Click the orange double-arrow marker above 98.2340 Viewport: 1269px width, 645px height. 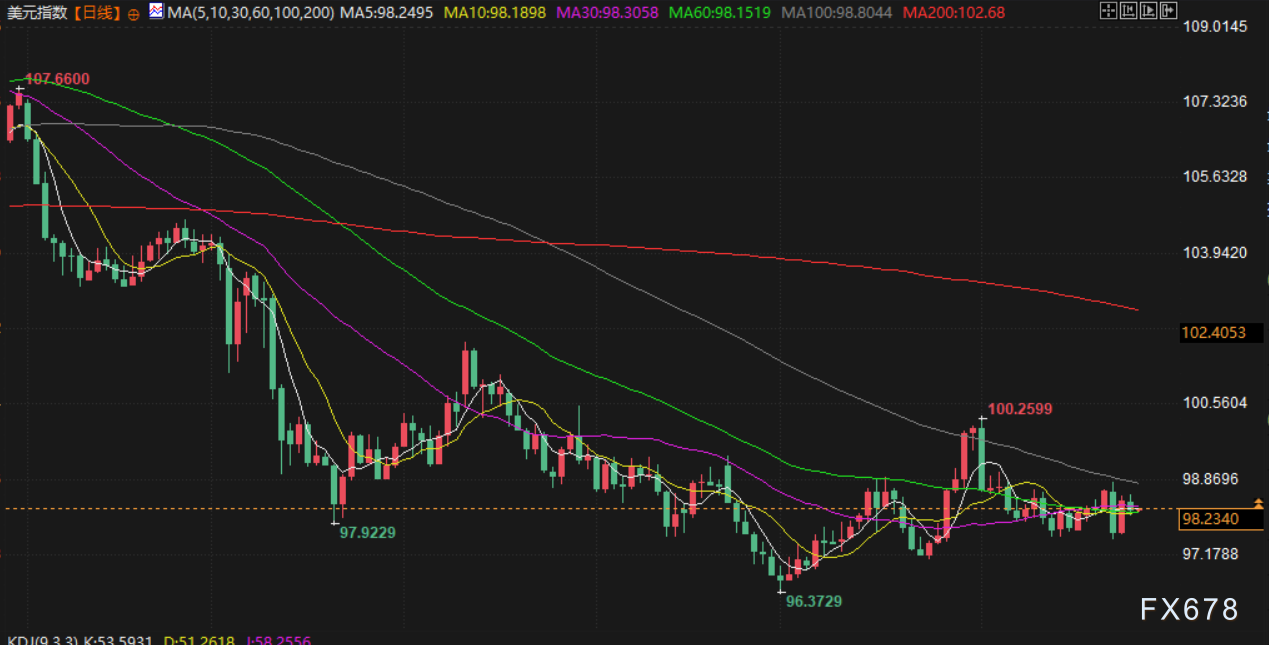point(1258,504)
